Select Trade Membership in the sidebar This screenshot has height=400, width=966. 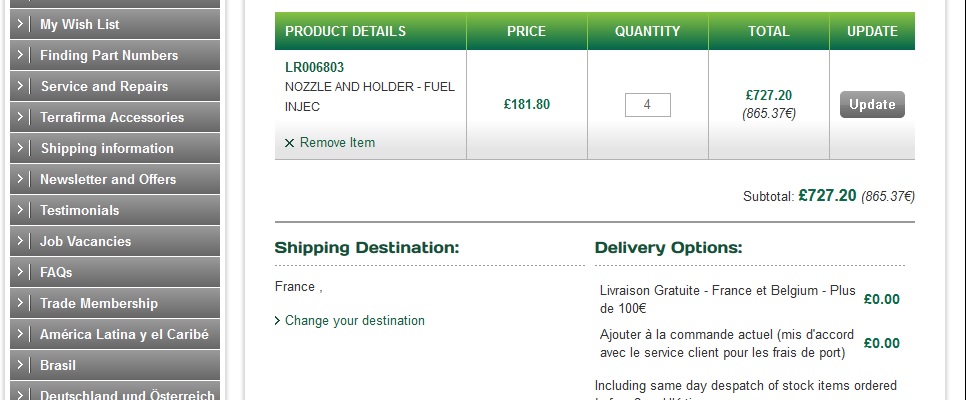coord(98,303)
